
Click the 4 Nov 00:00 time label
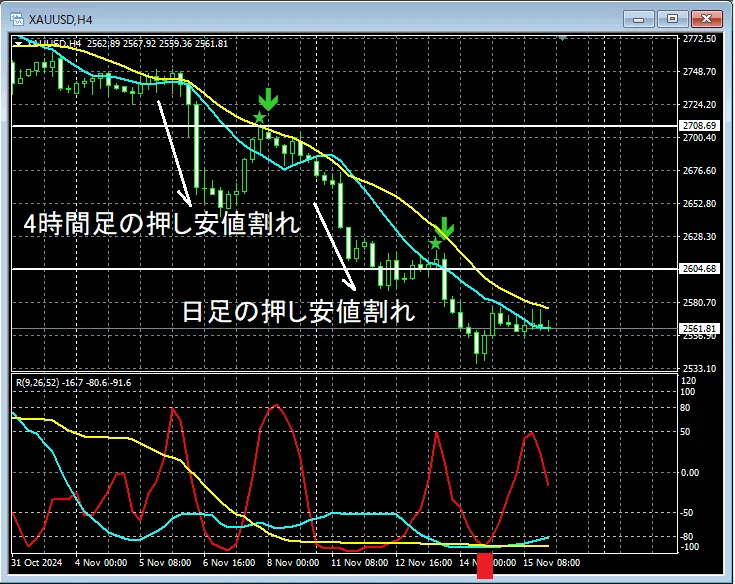coord(100,562)
